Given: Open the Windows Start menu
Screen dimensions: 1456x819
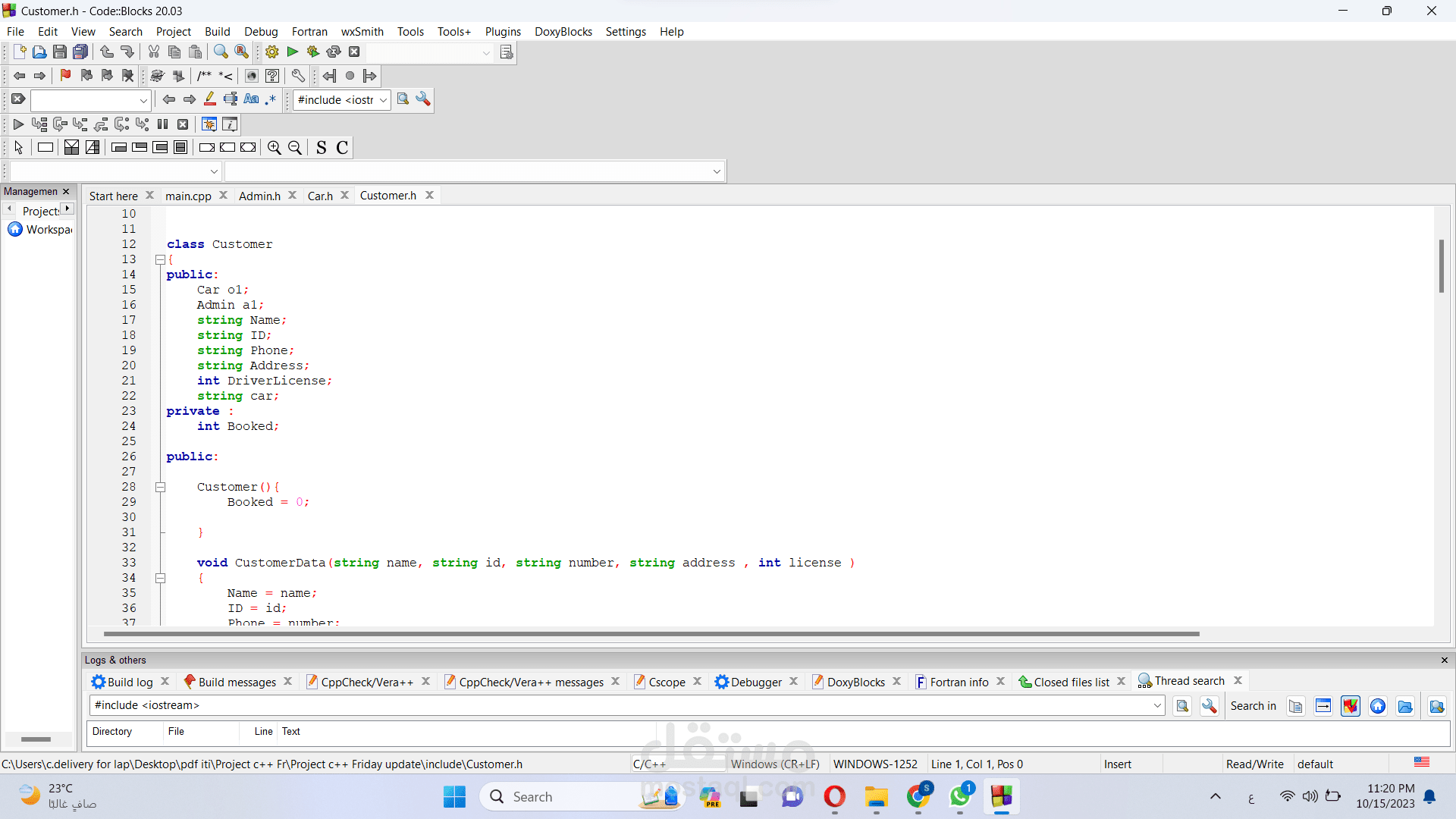Looking at the screenshot, I should pos(453,797).
